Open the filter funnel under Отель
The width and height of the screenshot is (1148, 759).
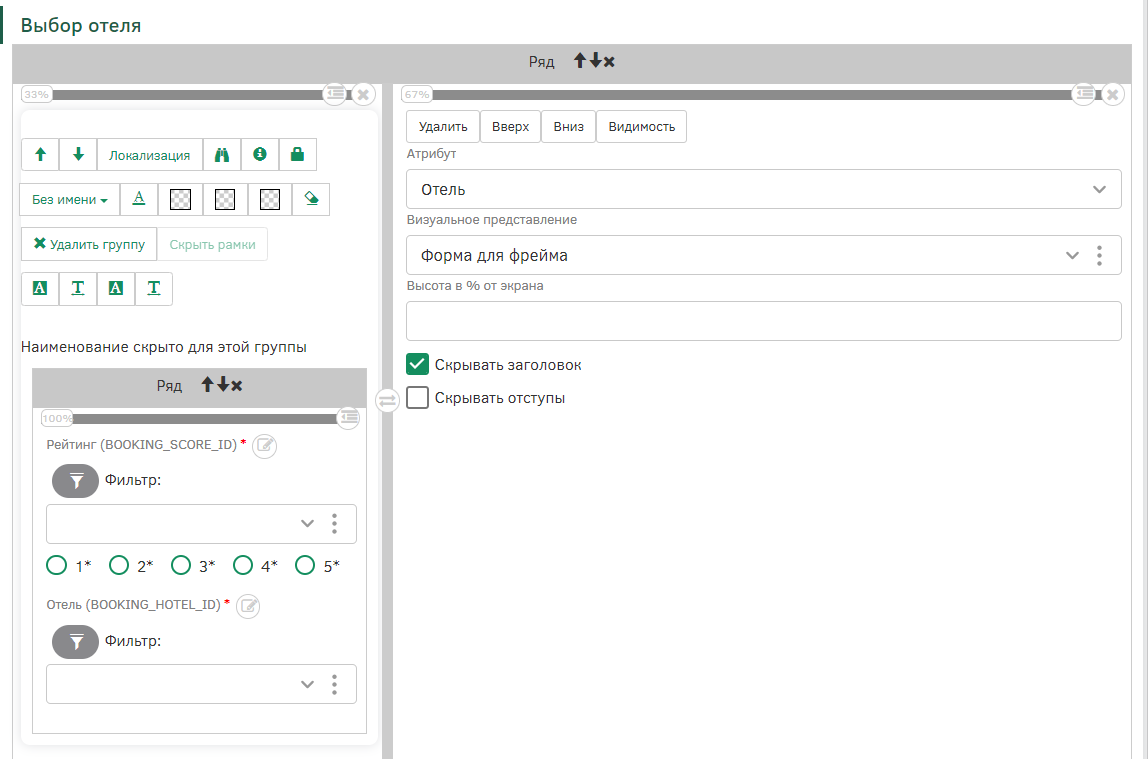pos(75,642)
